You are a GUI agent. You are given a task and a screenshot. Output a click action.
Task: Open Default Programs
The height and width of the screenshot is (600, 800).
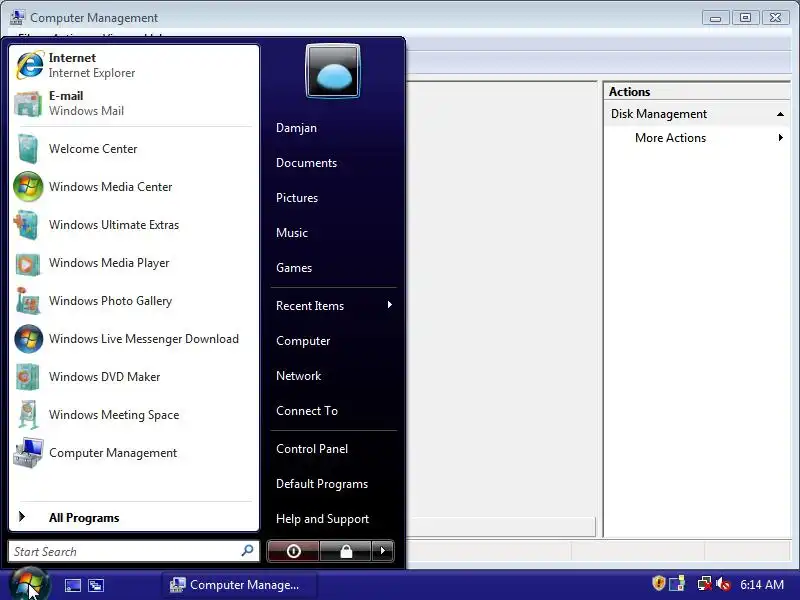click(x=322, y=484)
